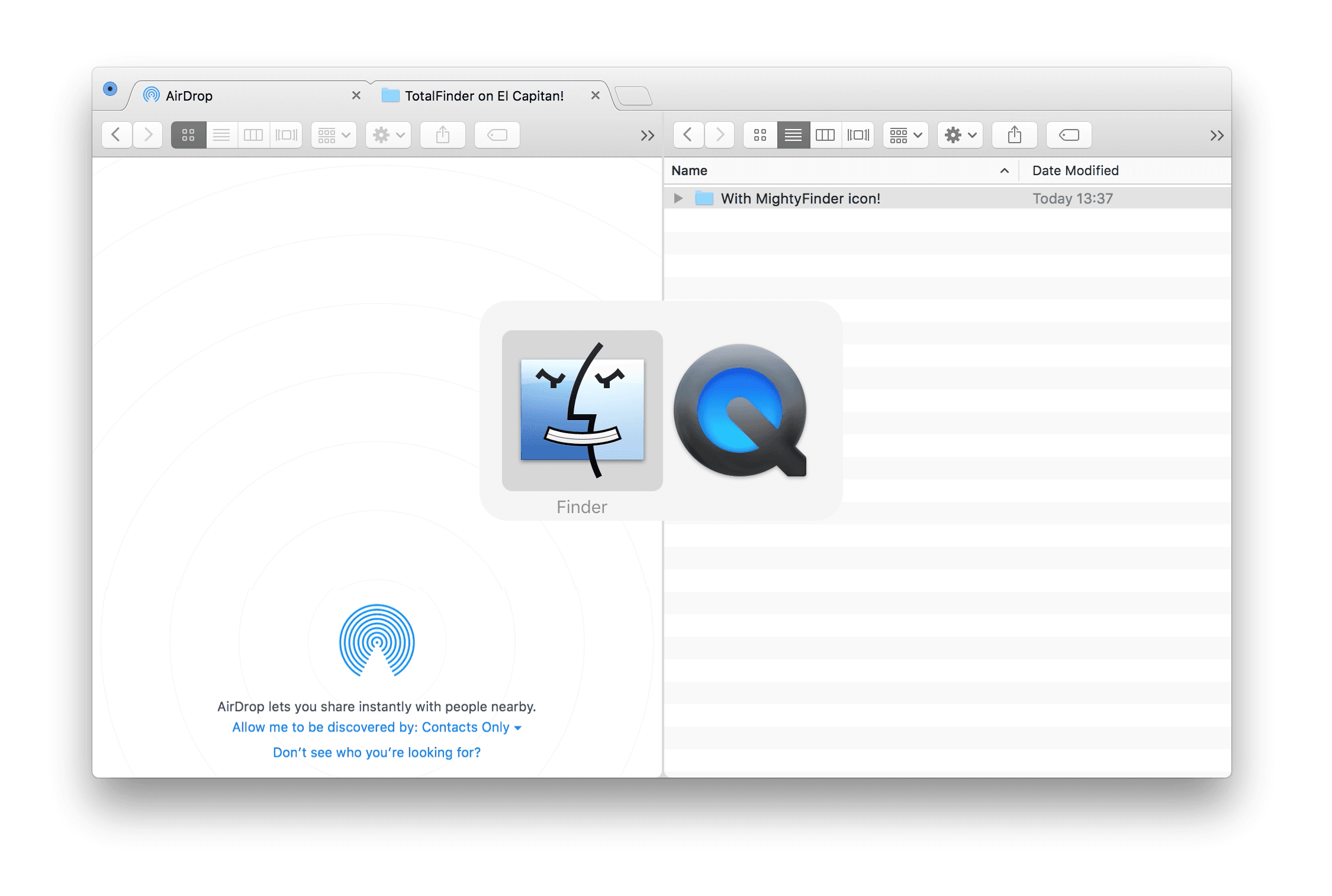The width and height of the screenshot is (1332, 896).
Task: Open right pane item arrangement dropdown
Action: click(x=906, y=135)
